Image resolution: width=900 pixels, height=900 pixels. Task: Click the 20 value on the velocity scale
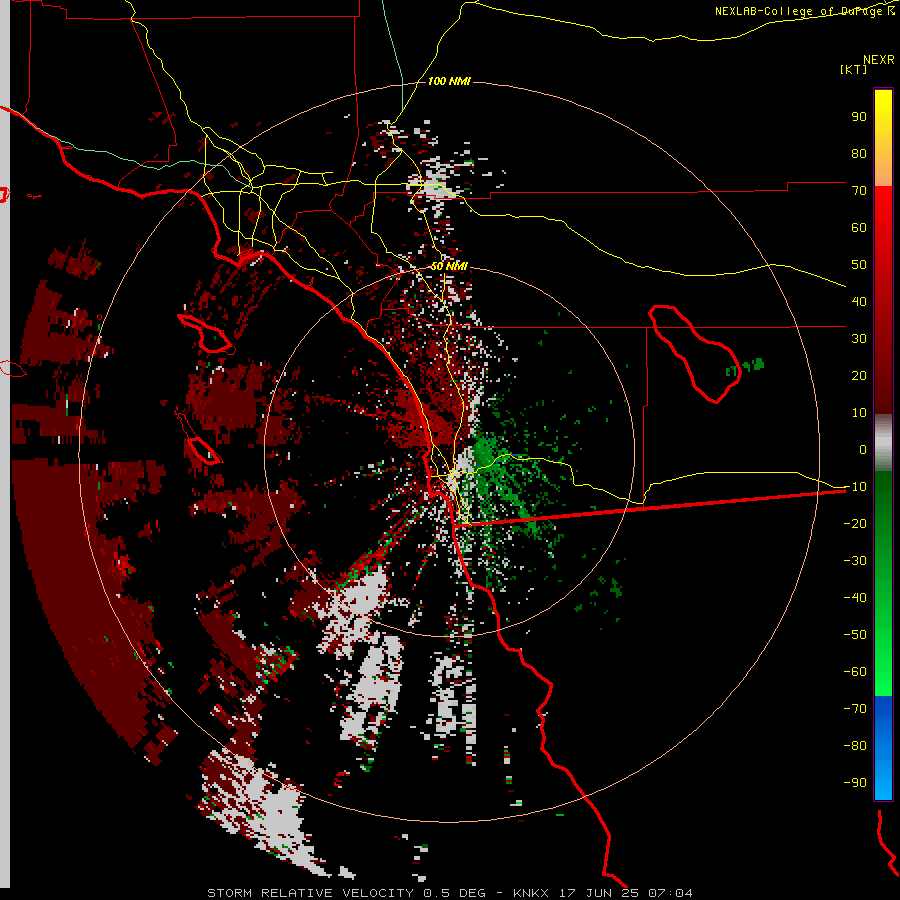click(859, 376)
